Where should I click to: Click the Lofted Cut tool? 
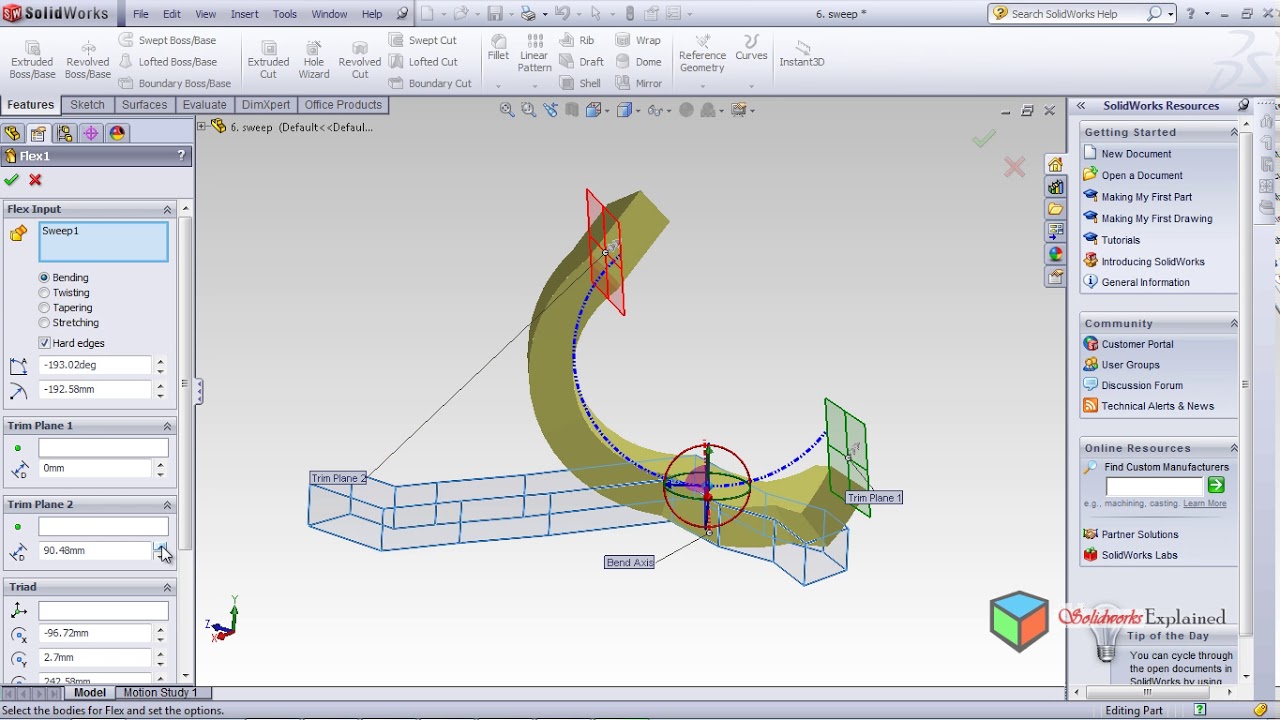click(423, 62)
